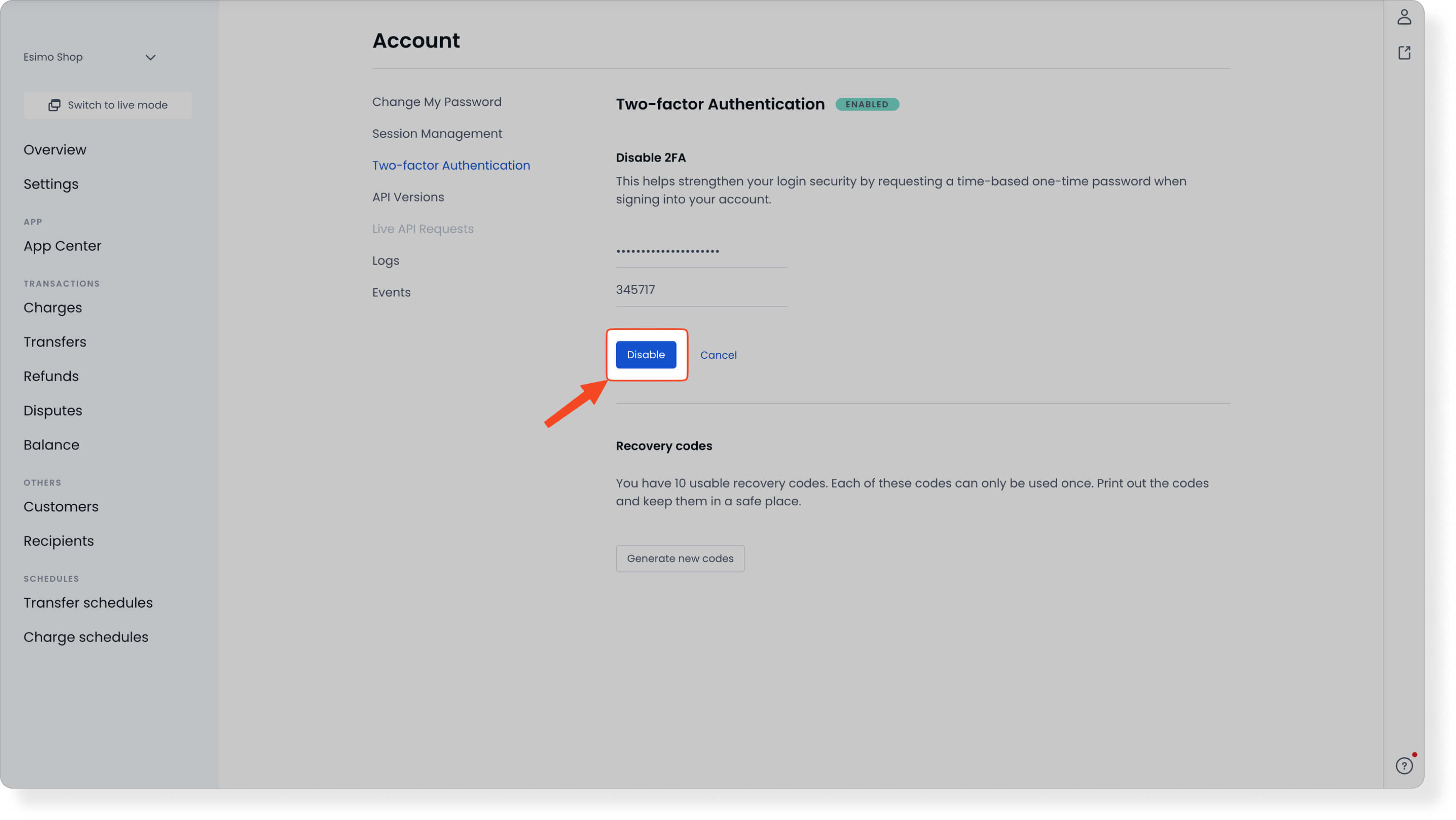Click the copy icon on Switch to live mode
1456x820 pixels.
point(54,105)
